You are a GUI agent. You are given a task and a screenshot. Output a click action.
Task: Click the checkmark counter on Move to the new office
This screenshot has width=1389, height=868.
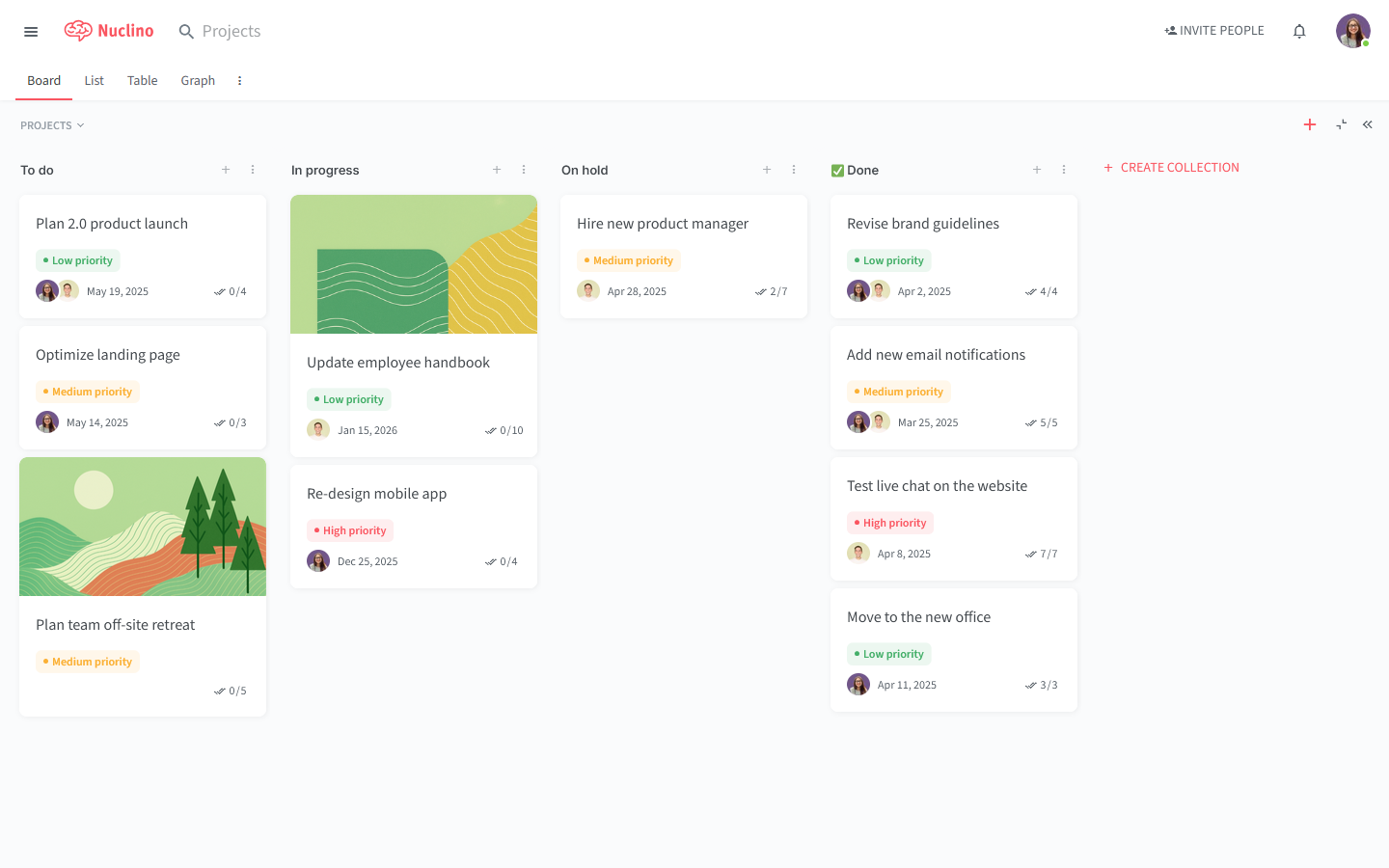point(1042,684)
